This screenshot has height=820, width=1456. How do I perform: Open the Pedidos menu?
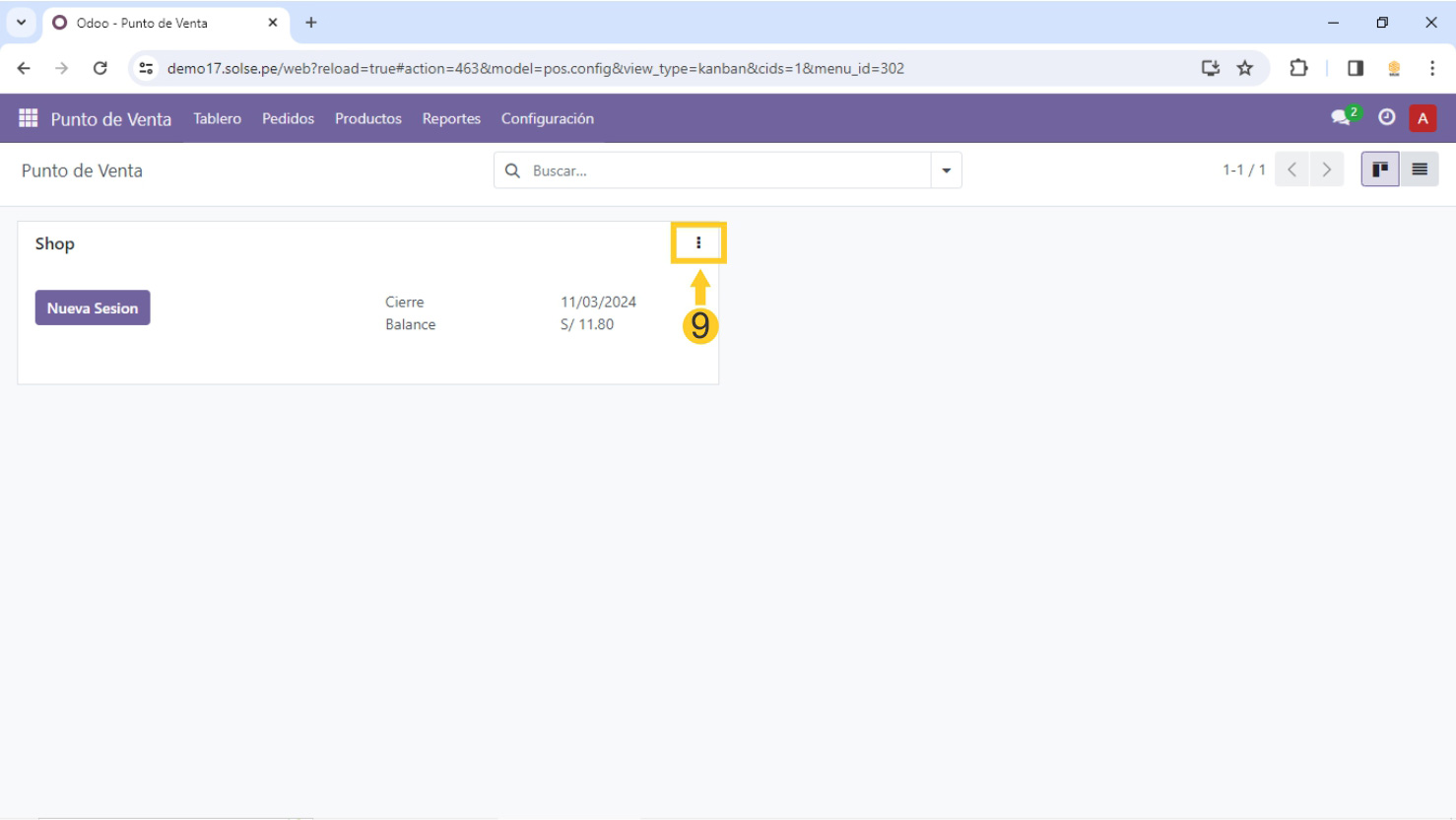288,118
